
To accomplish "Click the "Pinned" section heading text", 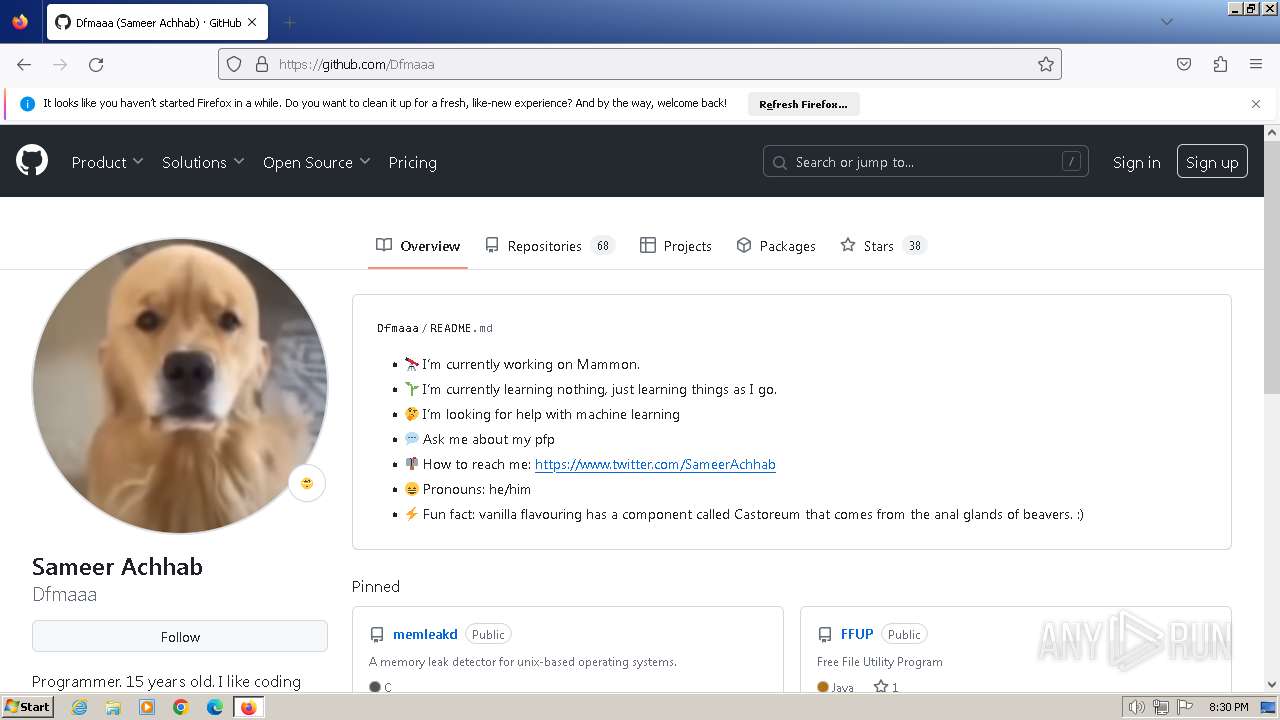I will click(376, 586).
